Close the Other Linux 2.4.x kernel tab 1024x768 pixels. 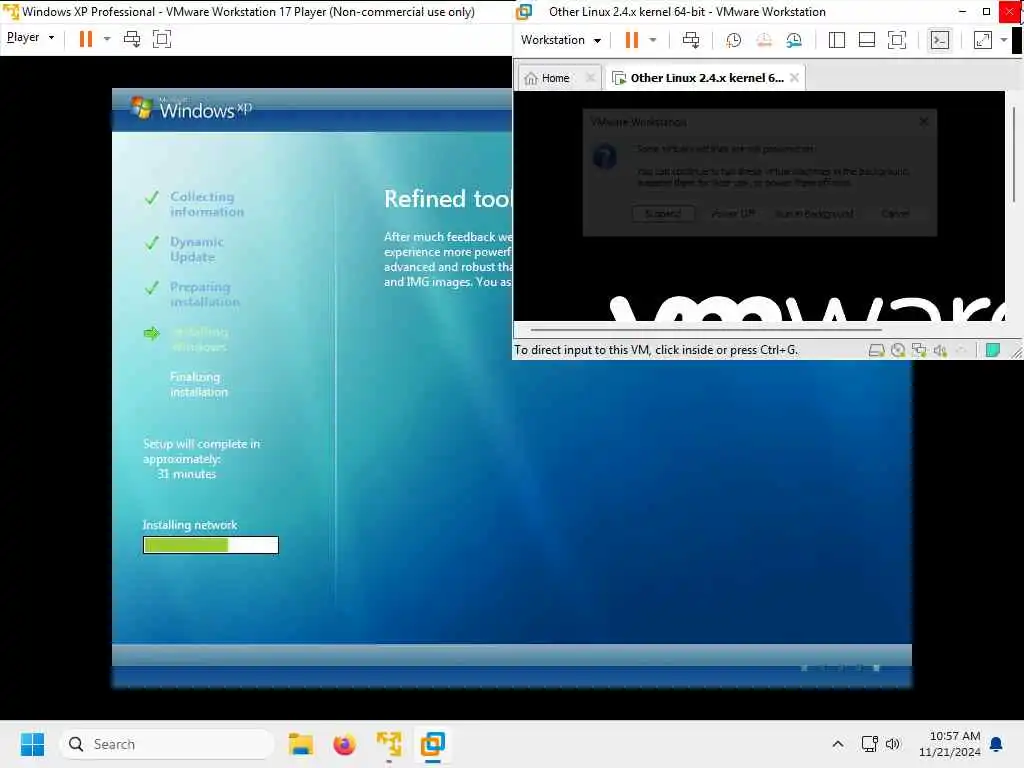tap(795, 78)
